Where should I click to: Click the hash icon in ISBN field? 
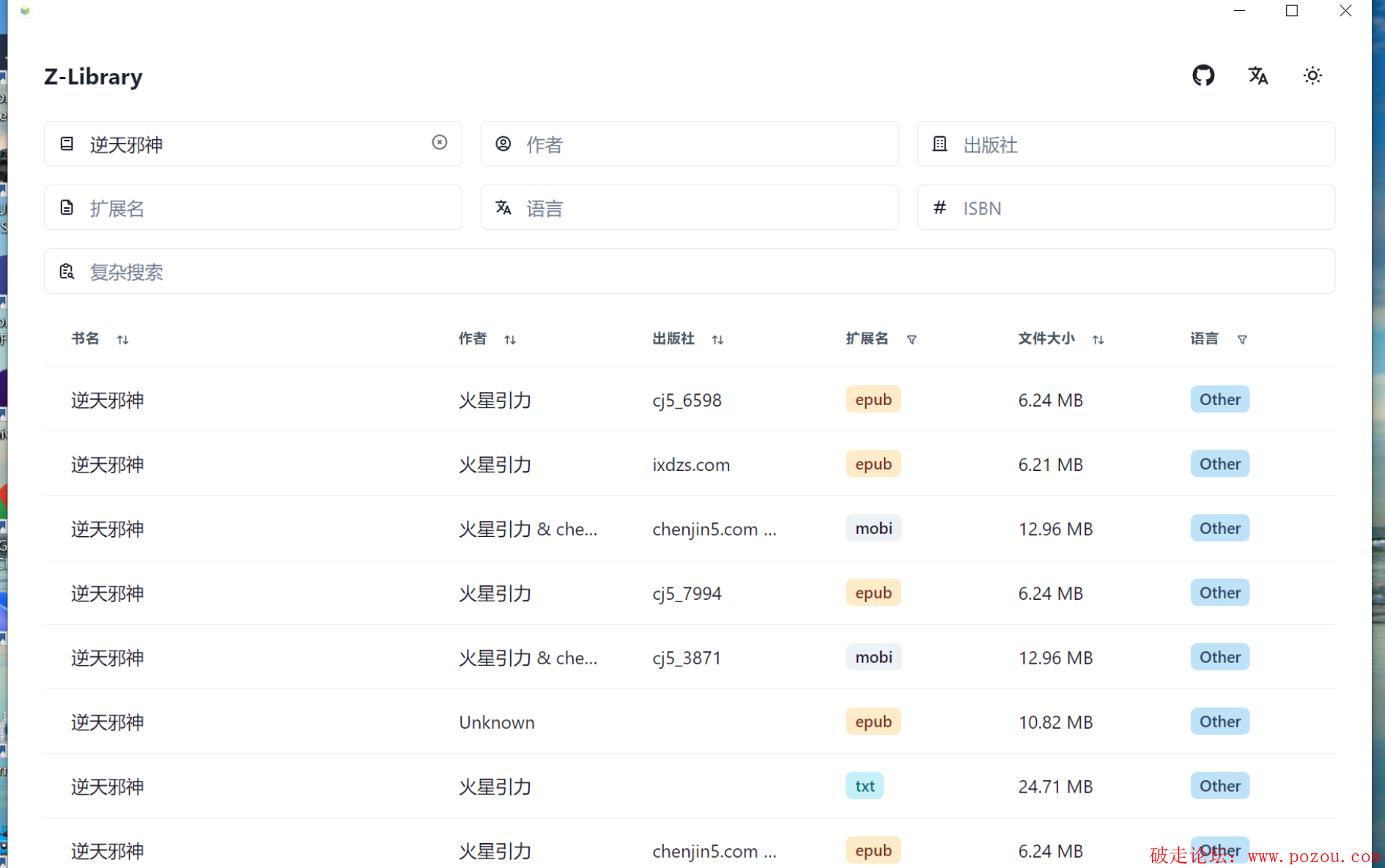click(x=939, y=207)
